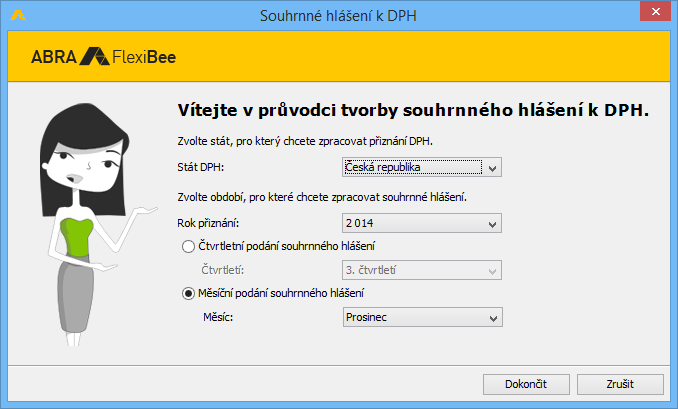Open the Prosinec month combo box
This screenshot has height=409, width=678.
(x=422, y=317)
